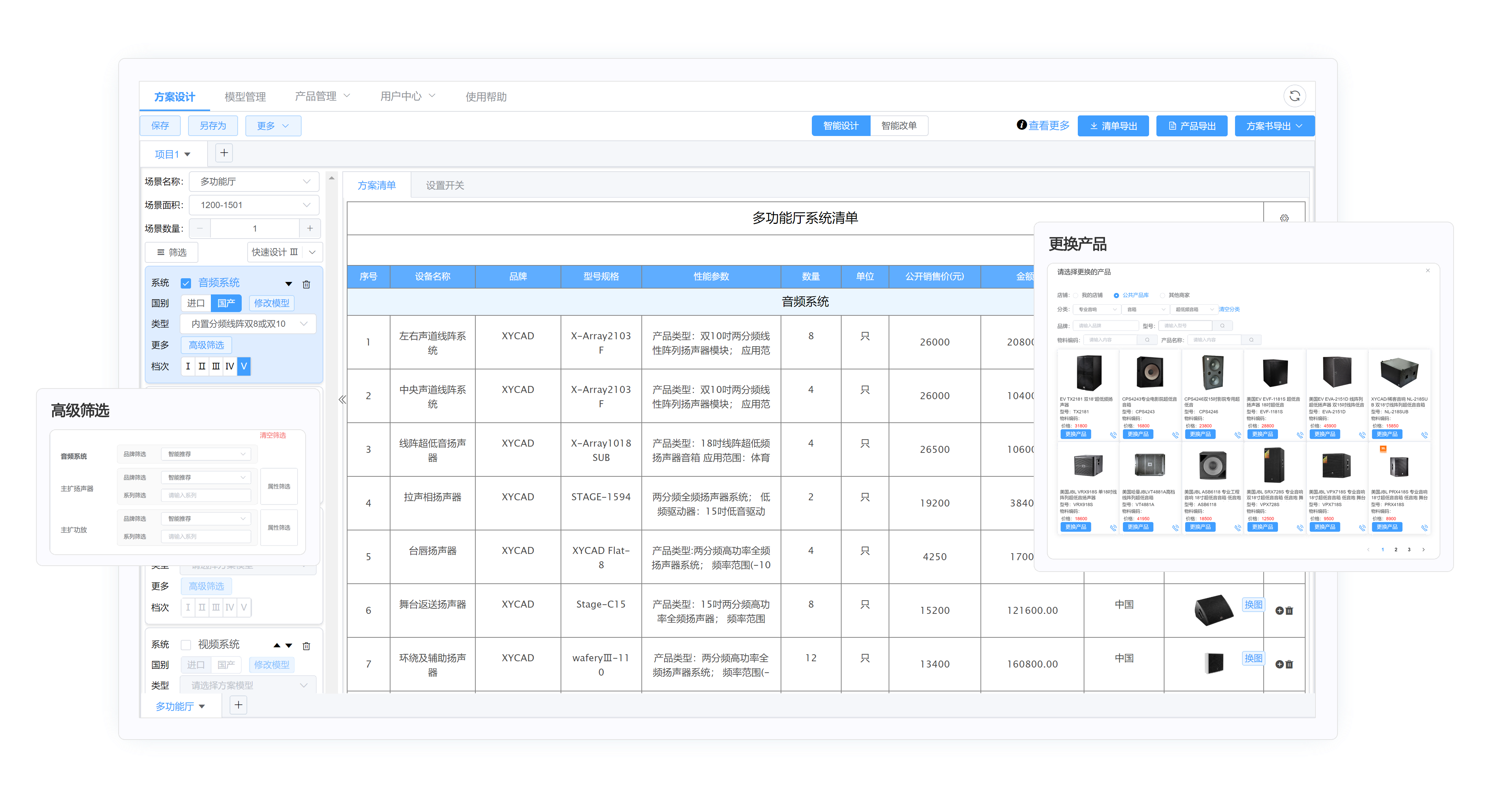Viewport: 1512px width, 798px height.
Task: Click 清空筛选 link in 高级筛选 panel
Action: (x=273, y=435)
